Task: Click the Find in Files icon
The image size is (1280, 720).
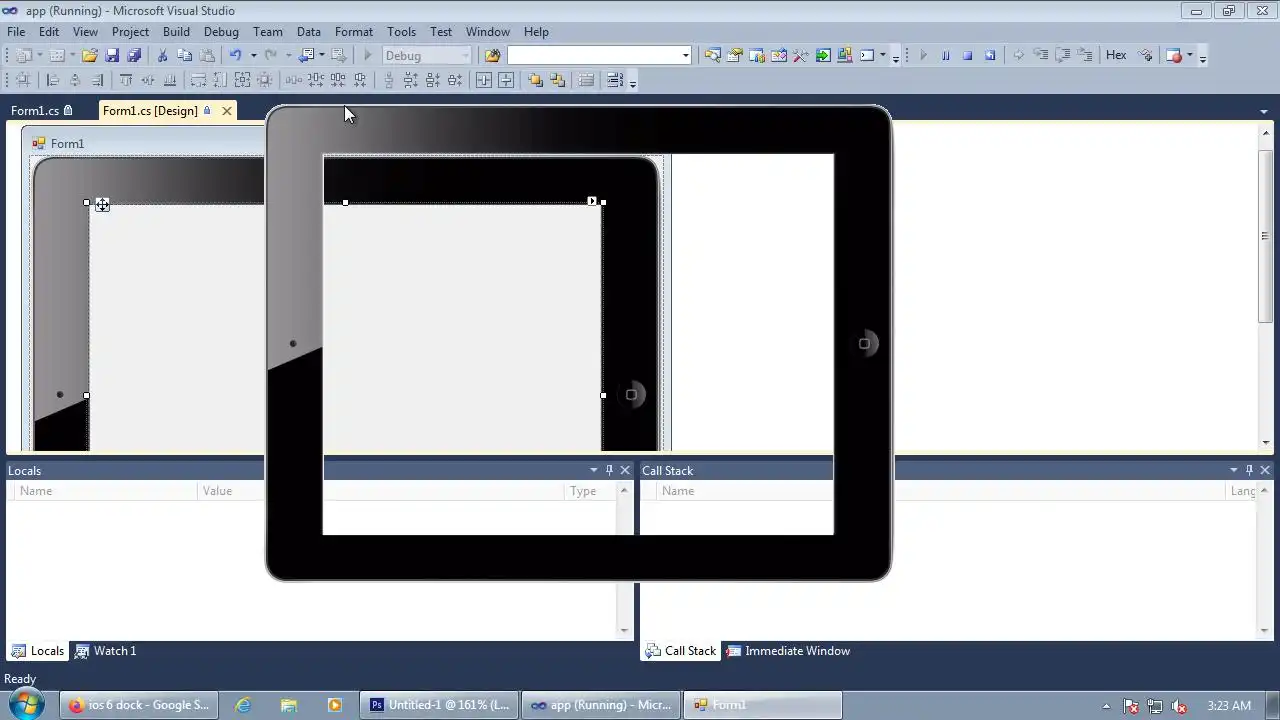Action: coord(492,56)
